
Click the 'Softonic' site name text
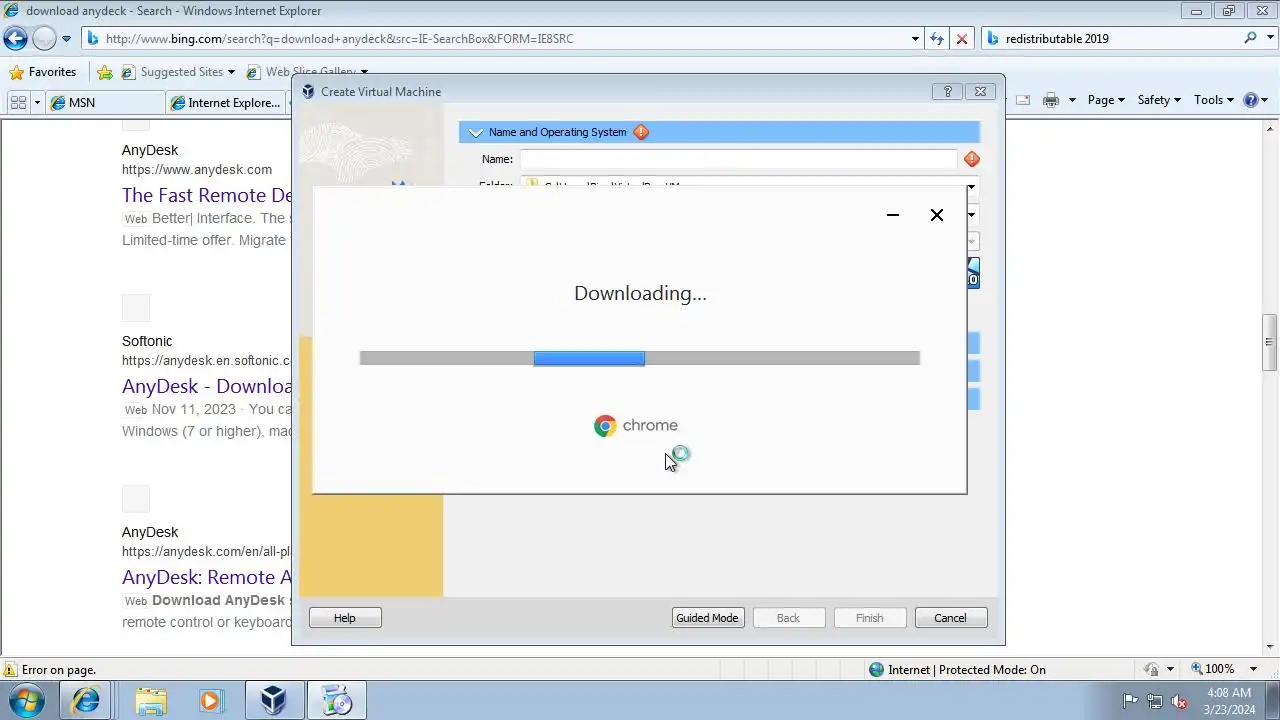point(147,341)
